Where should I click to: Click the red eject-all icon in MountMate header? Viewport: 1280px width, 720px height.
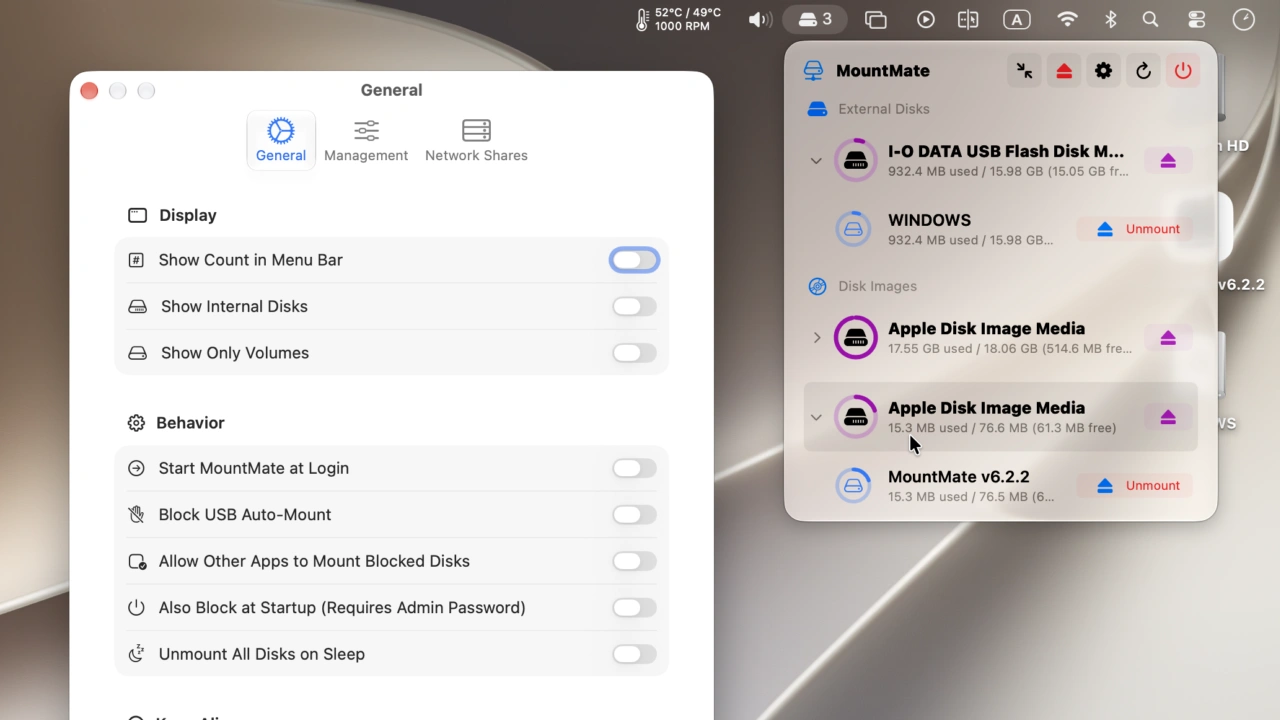(x=1064, y=71)
